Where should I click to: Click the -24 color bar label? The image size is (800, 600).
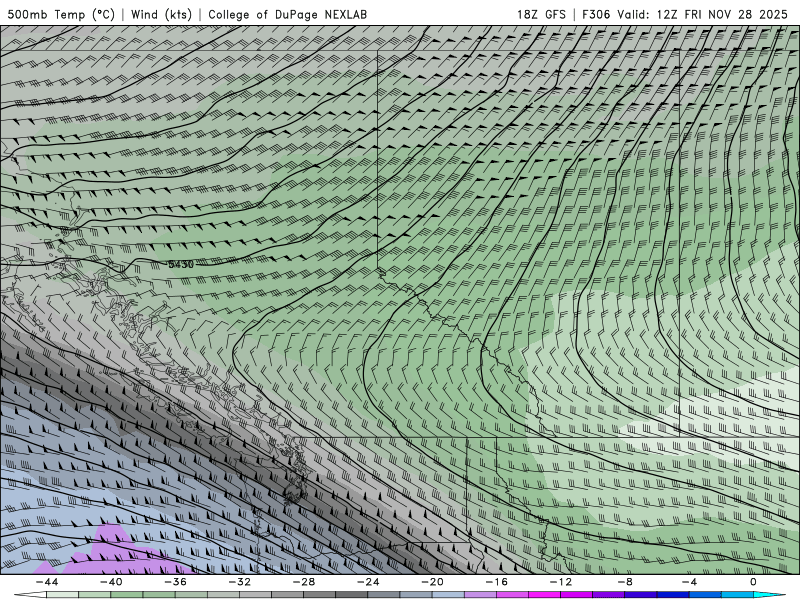[x=368, y=582]
